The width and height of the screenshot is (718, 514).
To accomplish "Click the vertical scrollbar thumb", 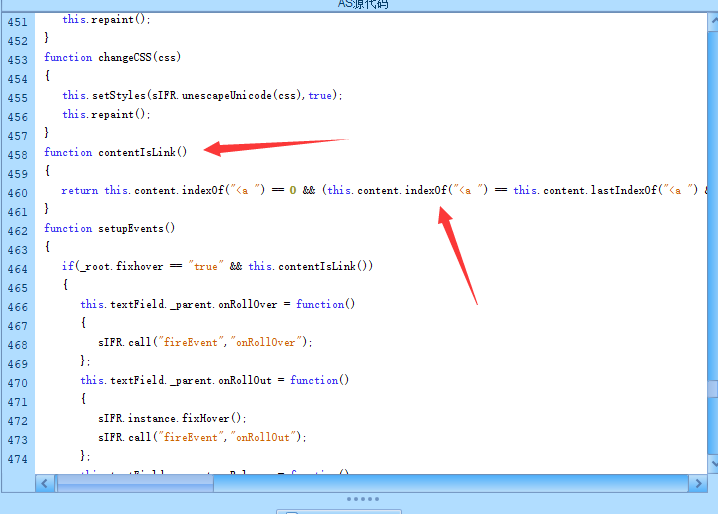I will 713,389.
